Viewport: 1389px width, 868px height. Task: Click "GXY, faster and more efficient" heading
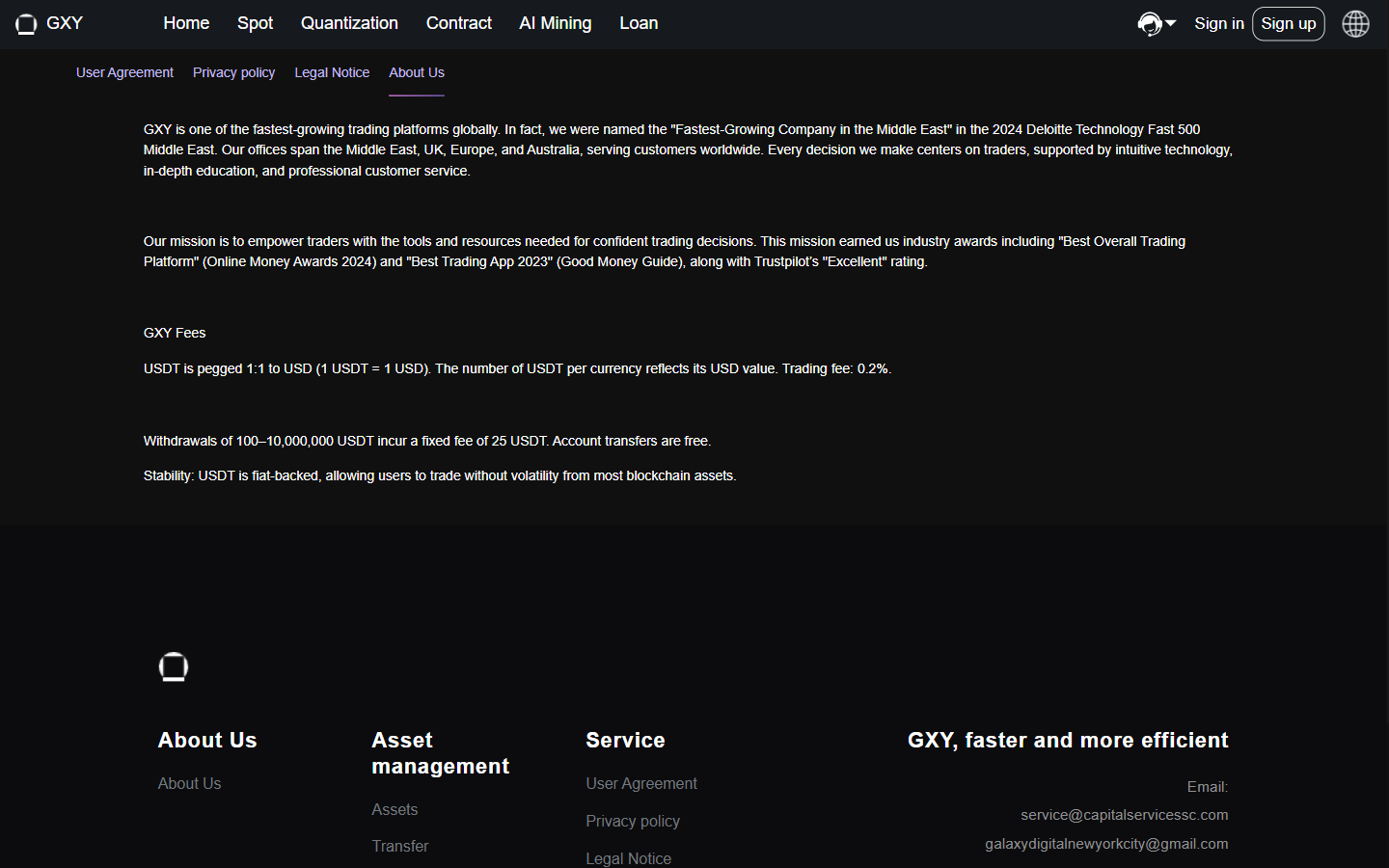click(1068, 740)
